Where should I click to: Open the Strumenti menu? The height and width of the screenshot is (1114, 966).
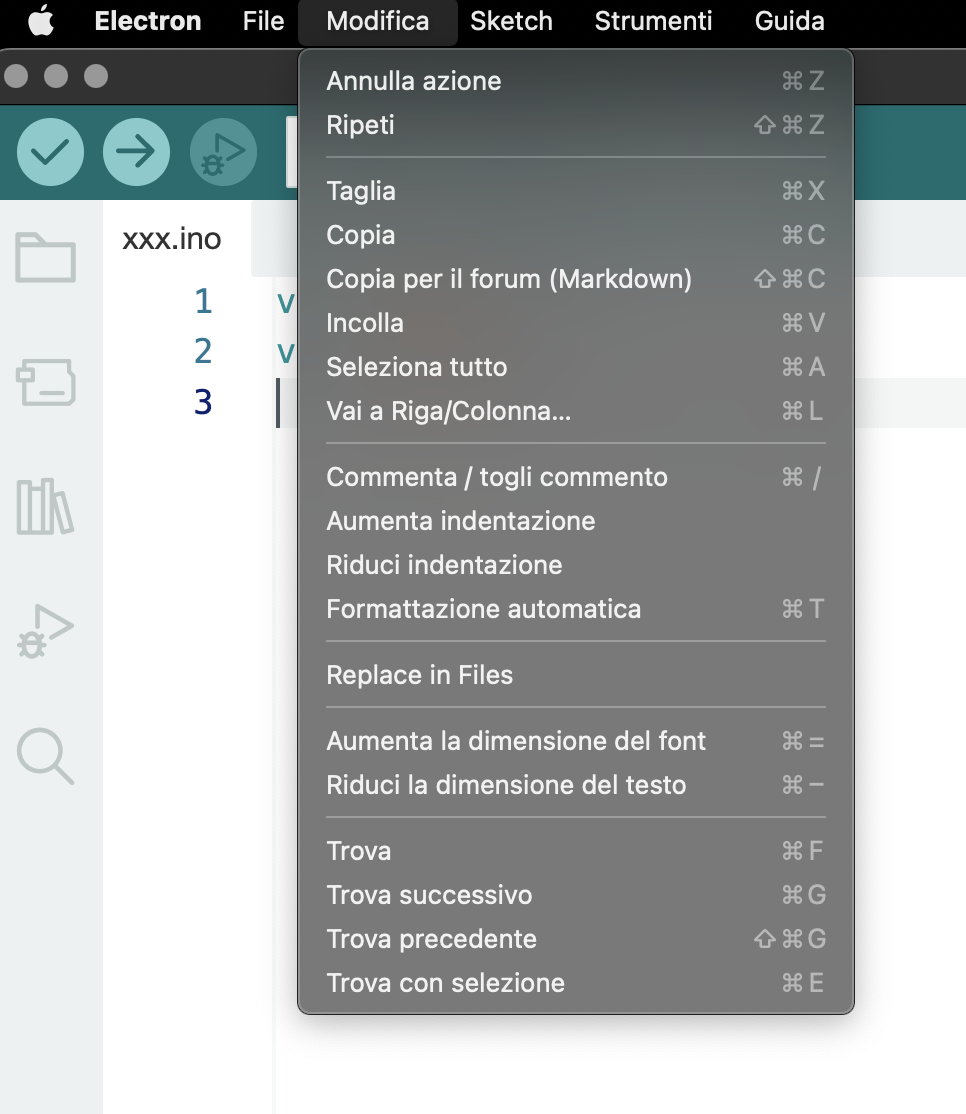click(x=653, y=21)
